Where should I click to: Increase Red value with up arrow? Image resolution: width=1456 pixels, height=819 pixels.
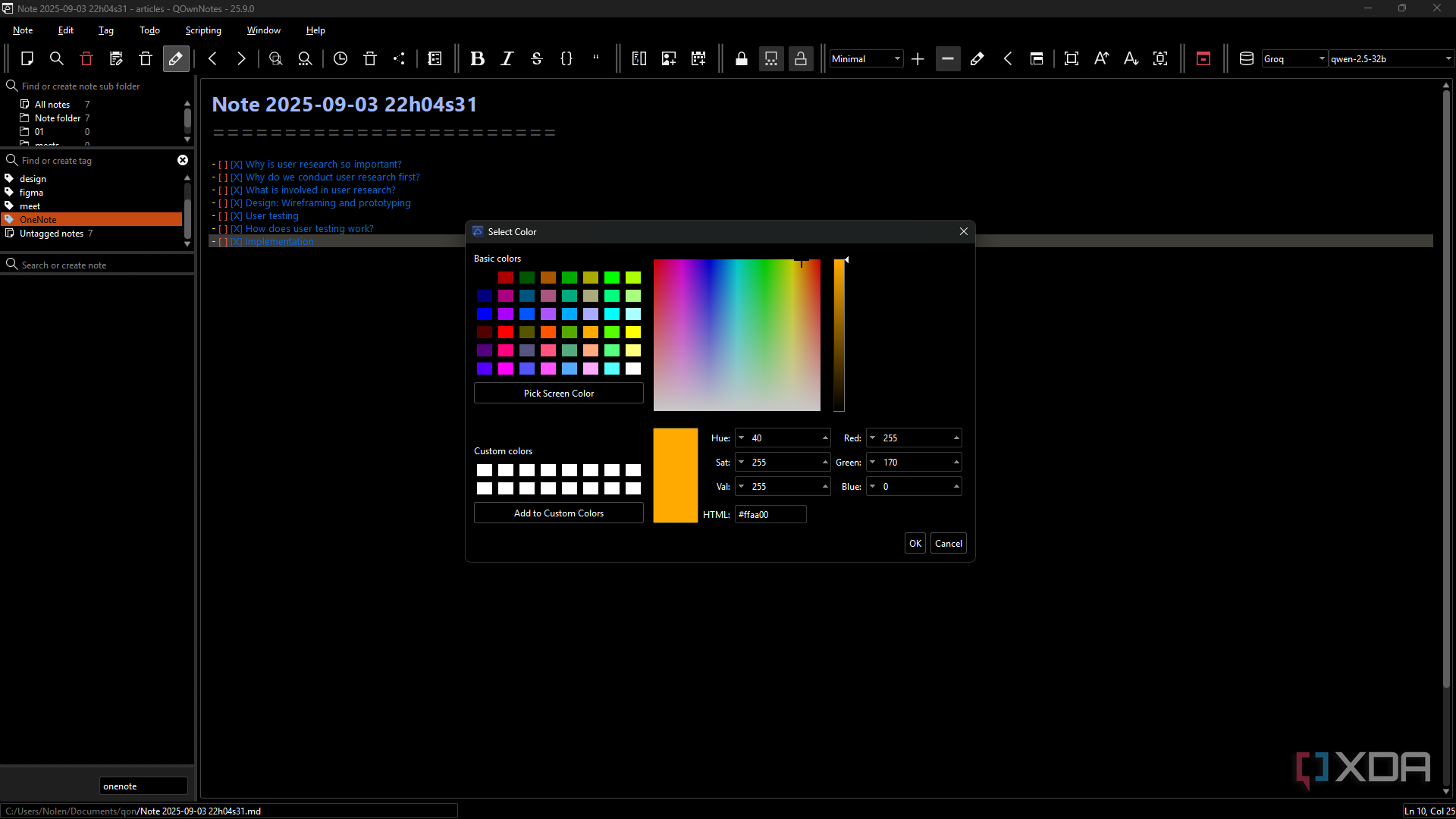(x=956, y=438)
